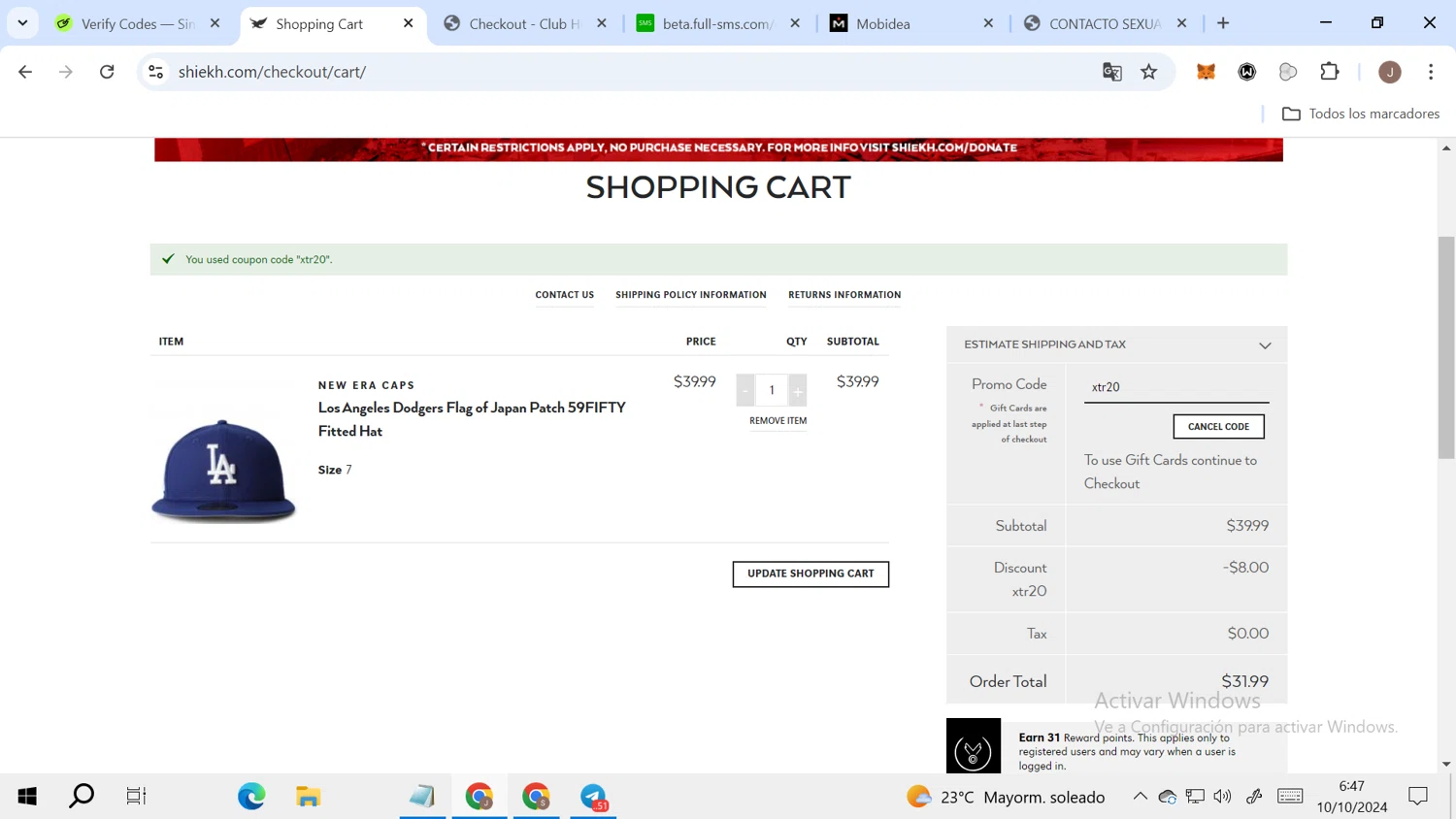Viewport: 1456px width, 819px height.
Task: View site information icon in address bar
Action: (x=155, y=72)
